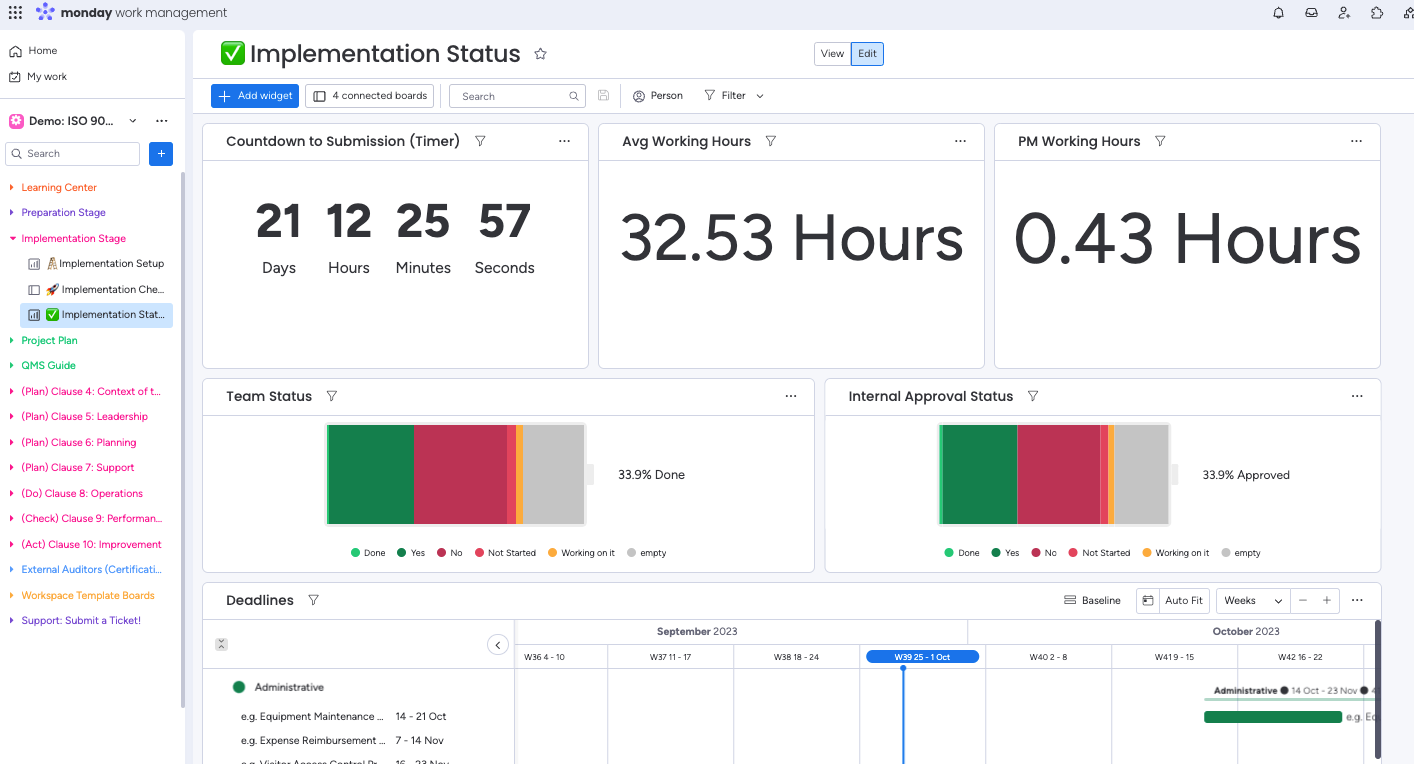Star the Implementation Status dashboard as favorite
This screenshot has height=764, width=1414.
(540, 54)
